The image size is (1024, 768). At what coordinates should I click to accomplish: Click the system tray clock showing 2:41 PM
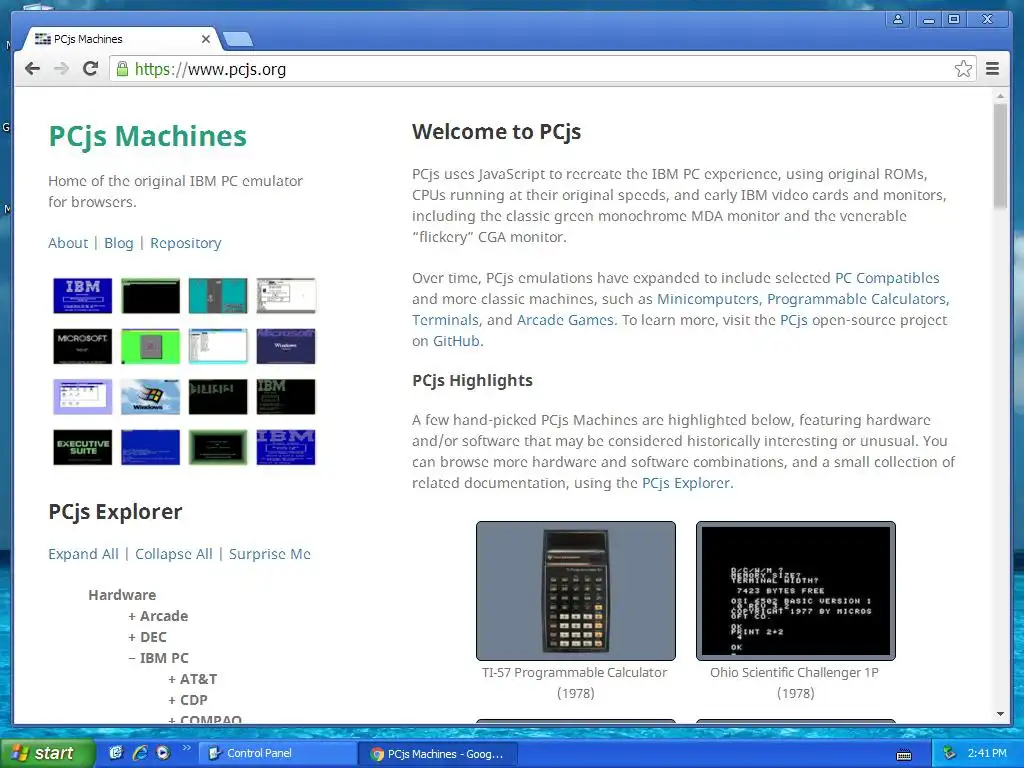(x=987, y=753)
